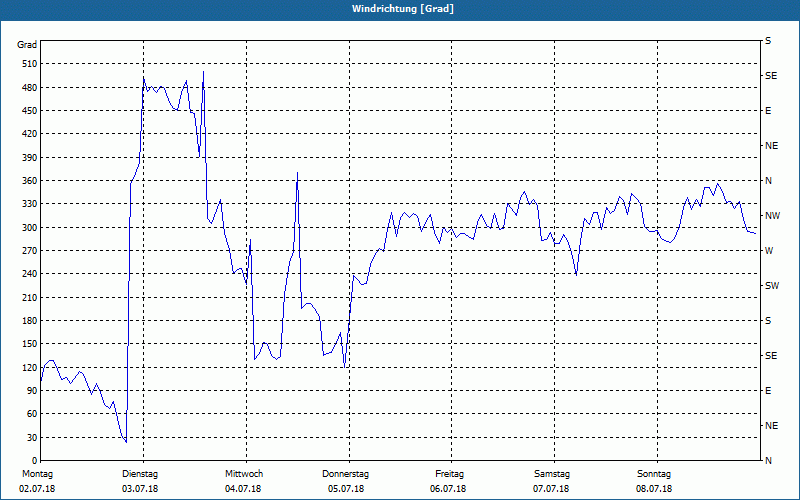Click the 30 degree axis label
The height and width of the screenshot is (500, 800).
click(32, 437)
